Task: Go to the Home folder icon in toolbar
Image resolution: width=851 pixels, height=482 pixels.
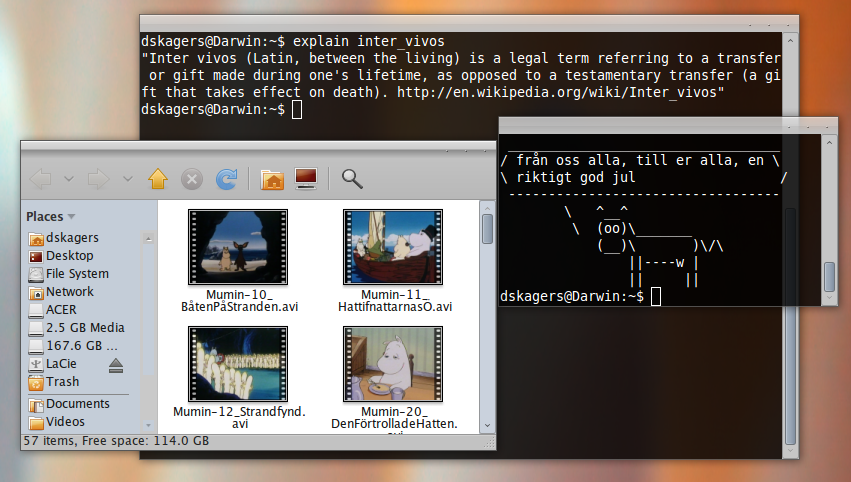Action: pos(272,180)
